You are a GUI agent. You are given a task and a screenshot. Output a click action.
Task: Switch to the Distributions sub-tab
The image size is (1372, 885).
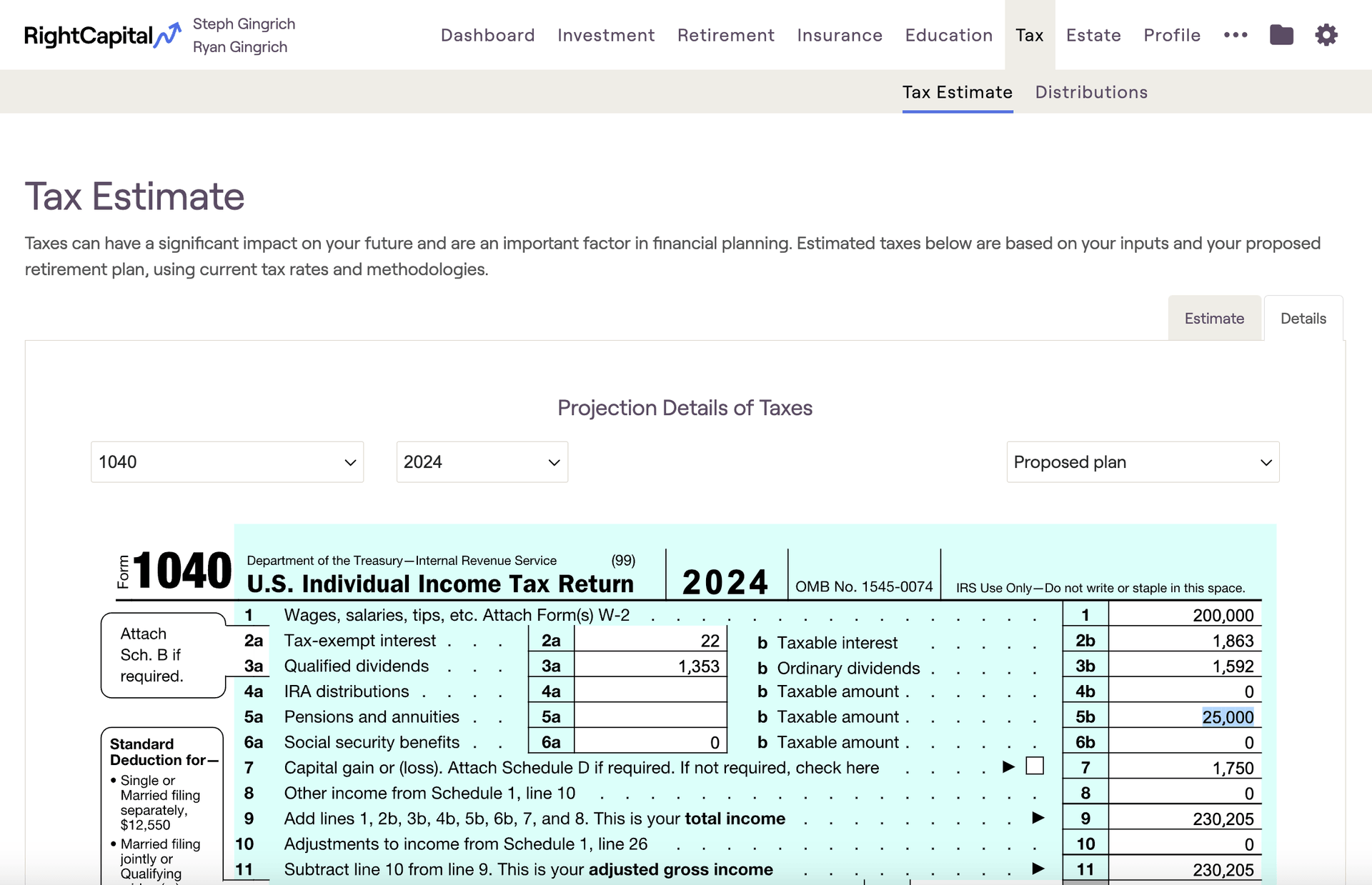pyautogui.click(x=1091, y=92)
